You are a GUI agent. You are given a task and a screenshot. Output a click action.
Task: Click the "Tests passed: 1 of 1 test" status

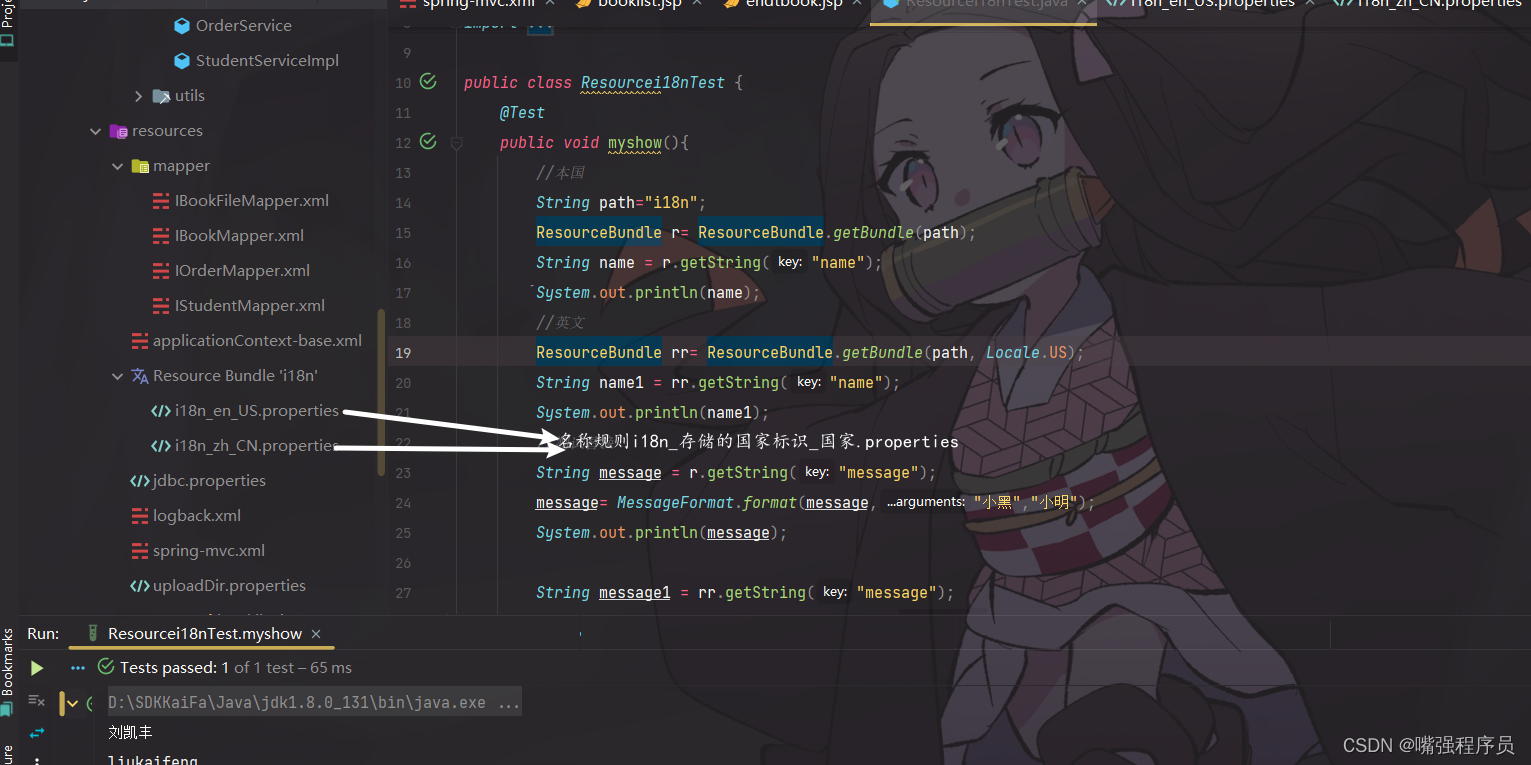click(x=207, y=668)
